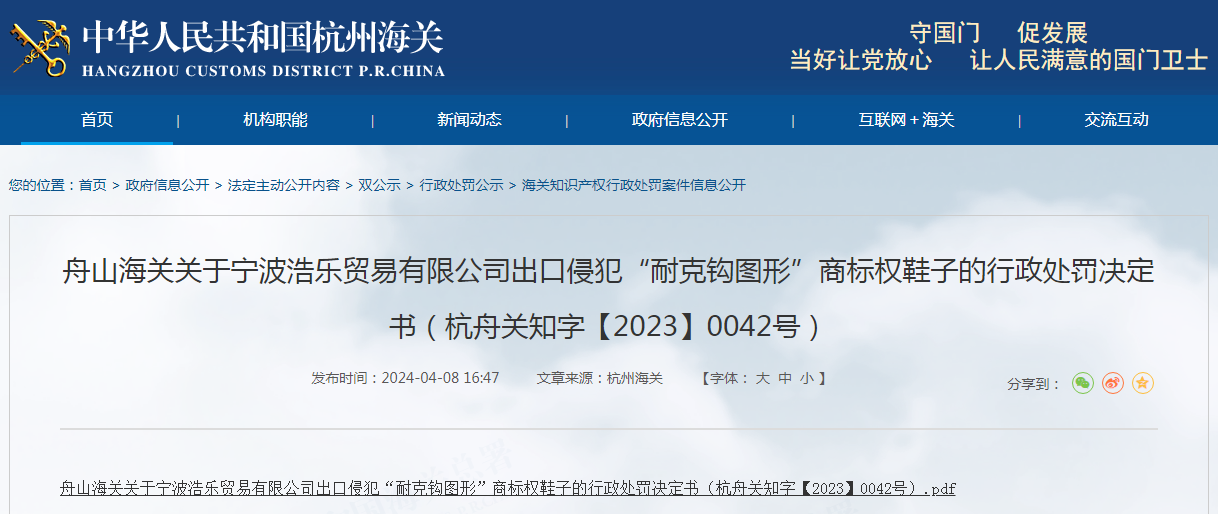Open the 互联网+海关 navigation tab

tap(906, 120)
